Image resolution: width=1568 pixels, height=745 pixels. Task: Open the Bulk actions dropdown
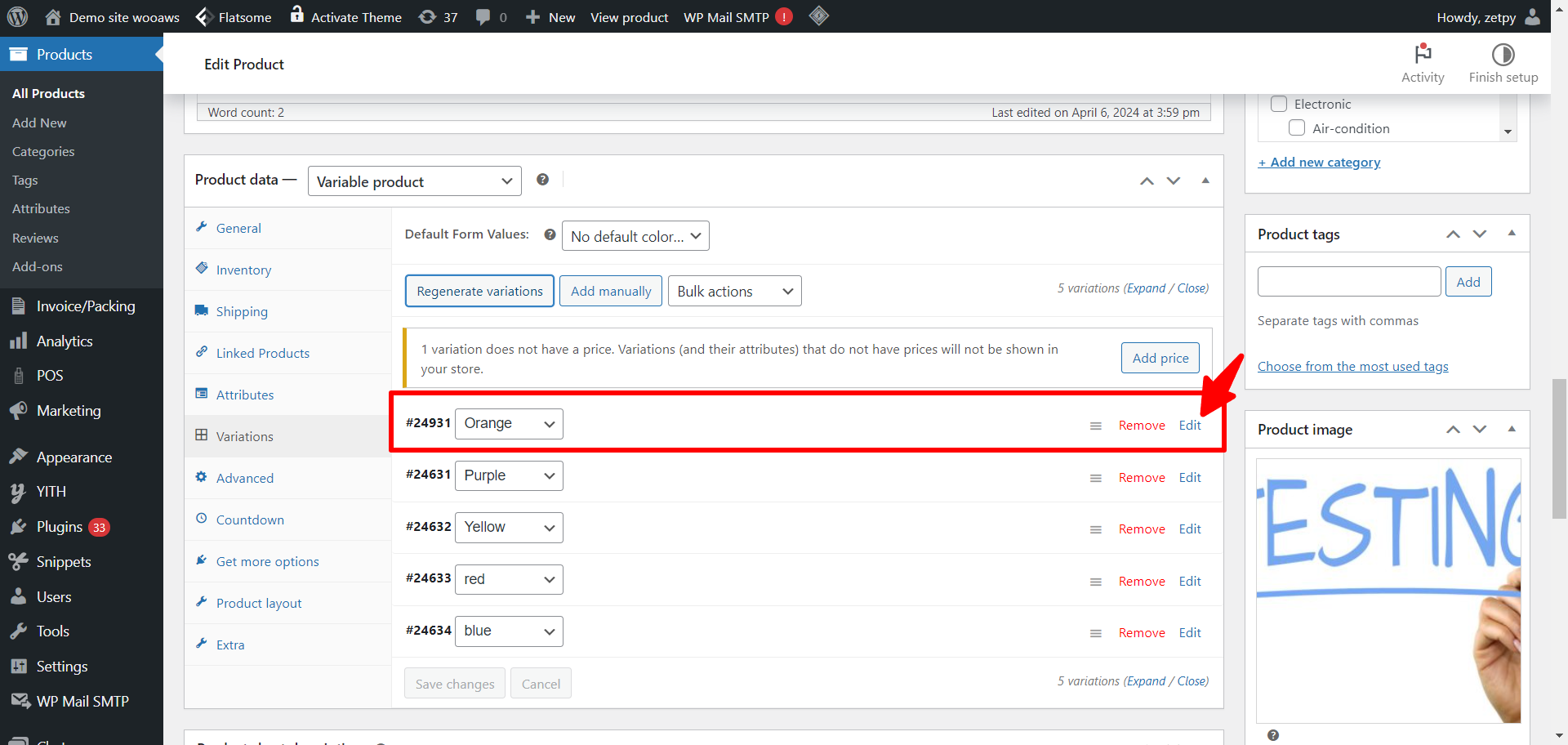coord(735,292)
